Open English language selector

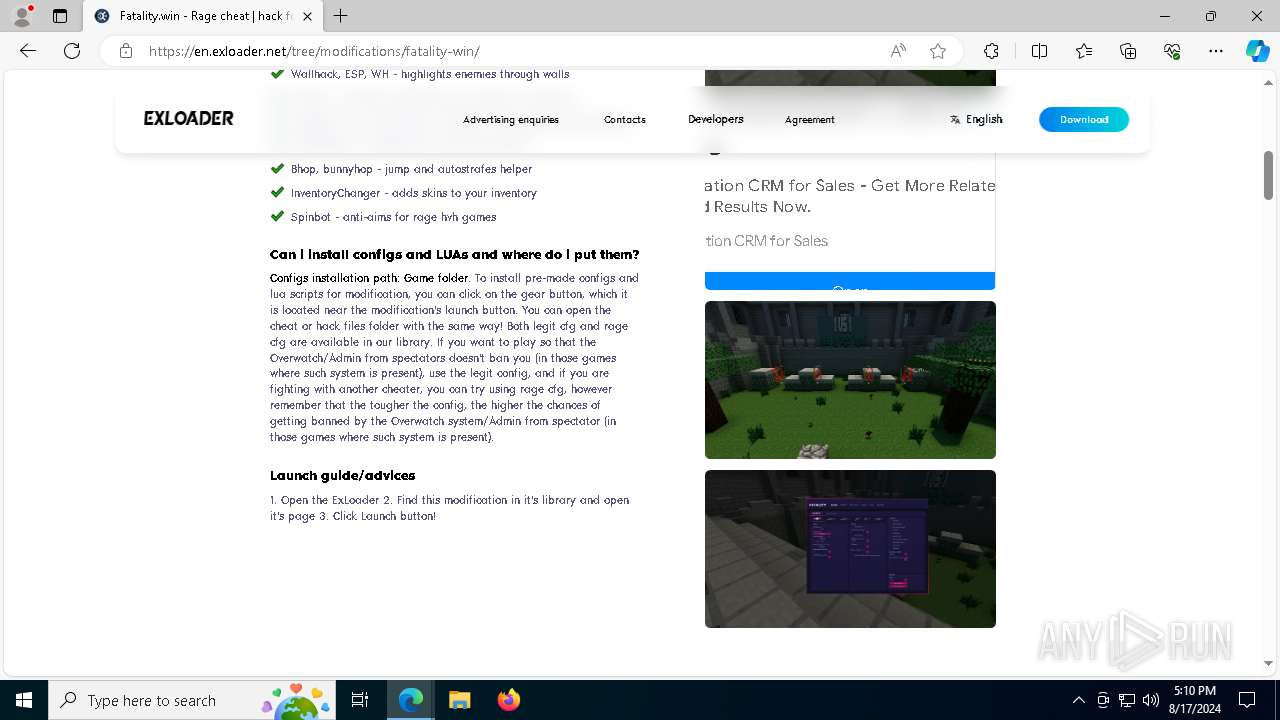tap(976, 119)
